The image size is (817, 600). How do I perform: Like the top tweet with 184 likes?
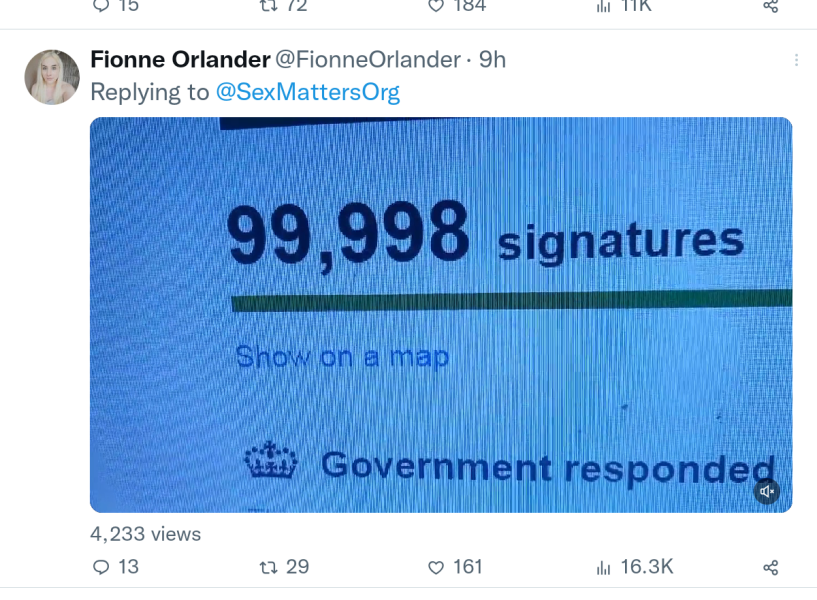point(435,7)
